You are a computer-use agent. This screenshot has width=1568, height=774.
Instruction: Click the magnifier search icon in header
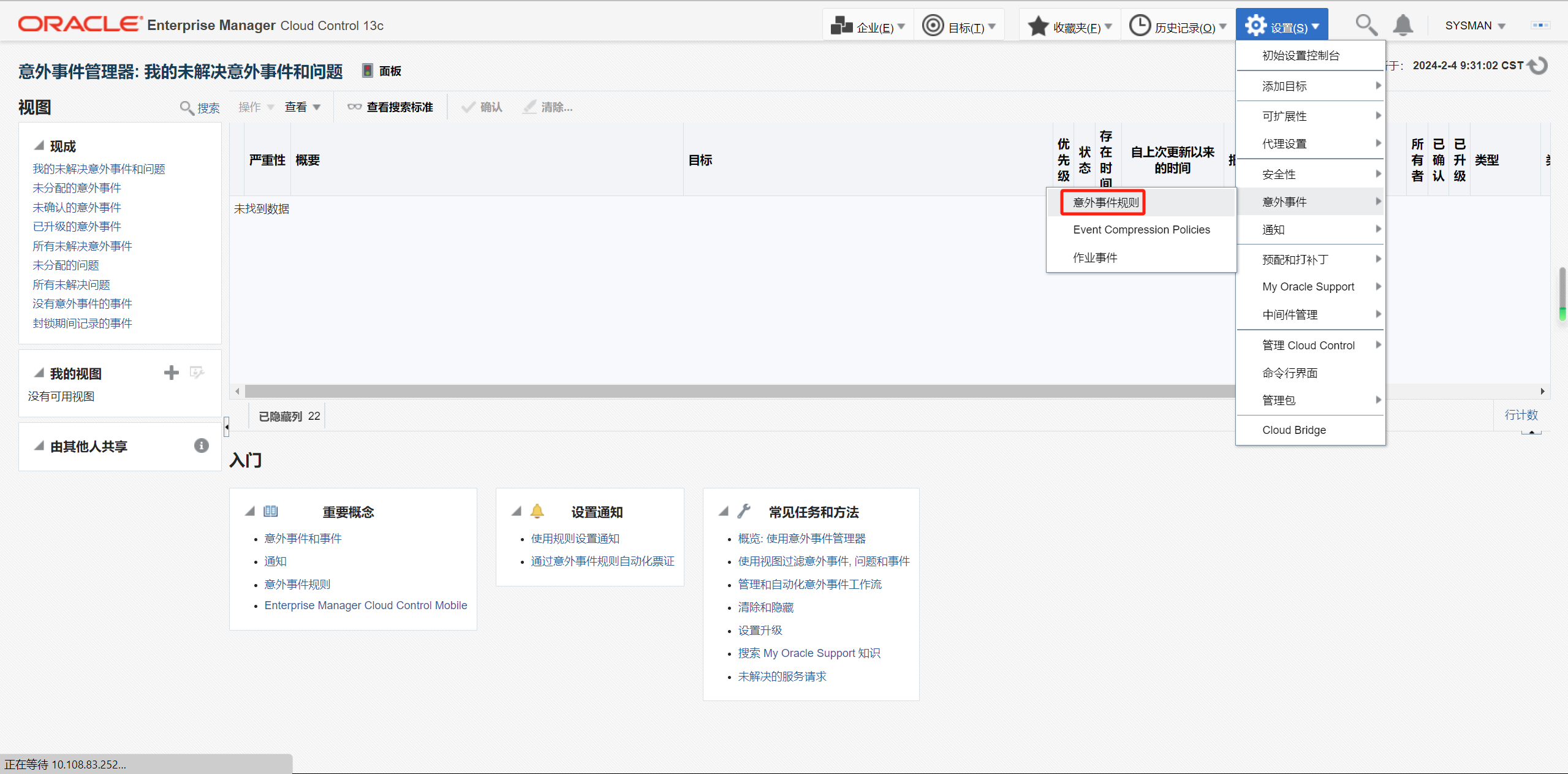point(1366,26)
